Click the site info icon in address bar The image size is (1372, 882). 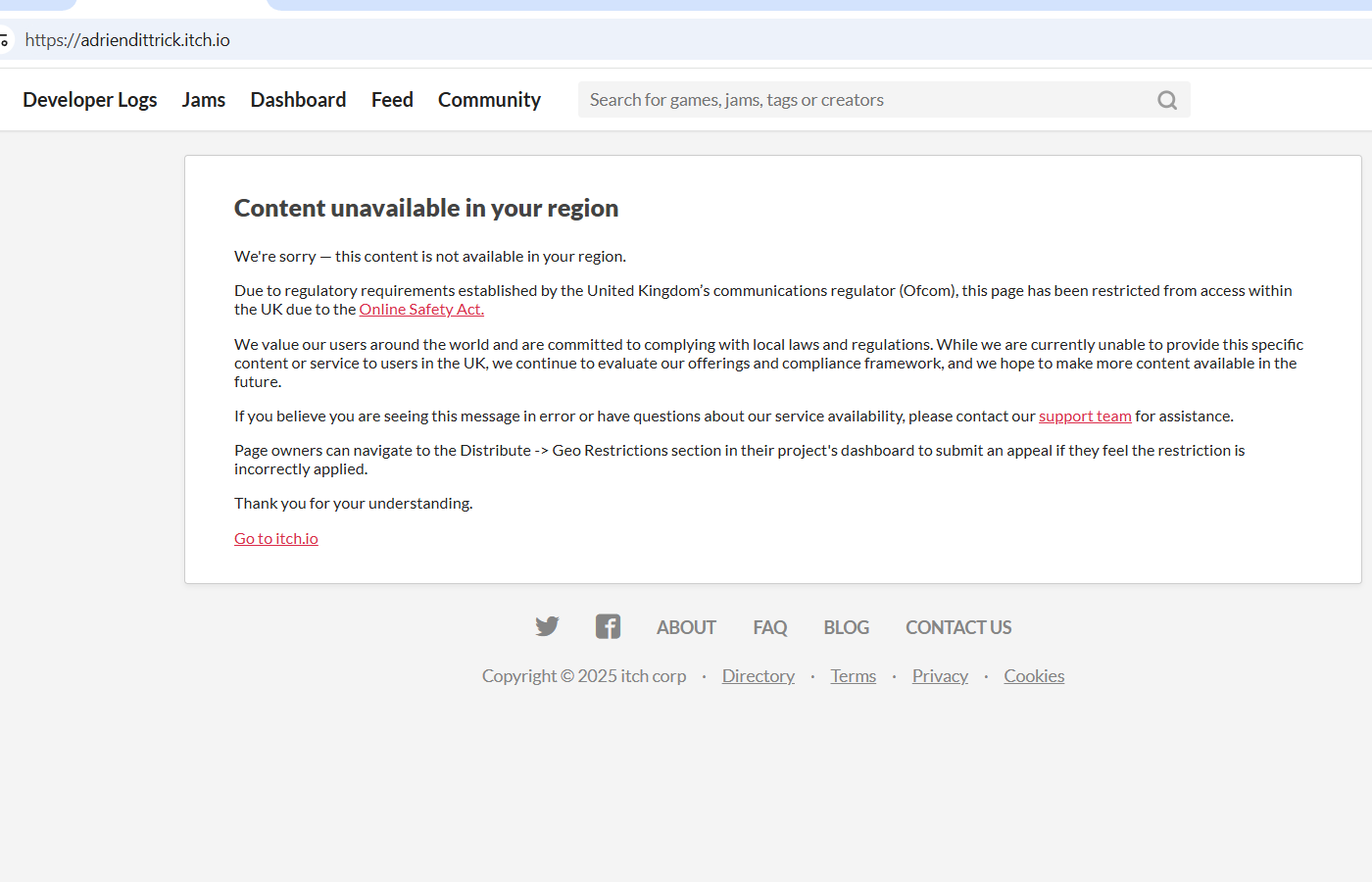(x=5, y=40)
